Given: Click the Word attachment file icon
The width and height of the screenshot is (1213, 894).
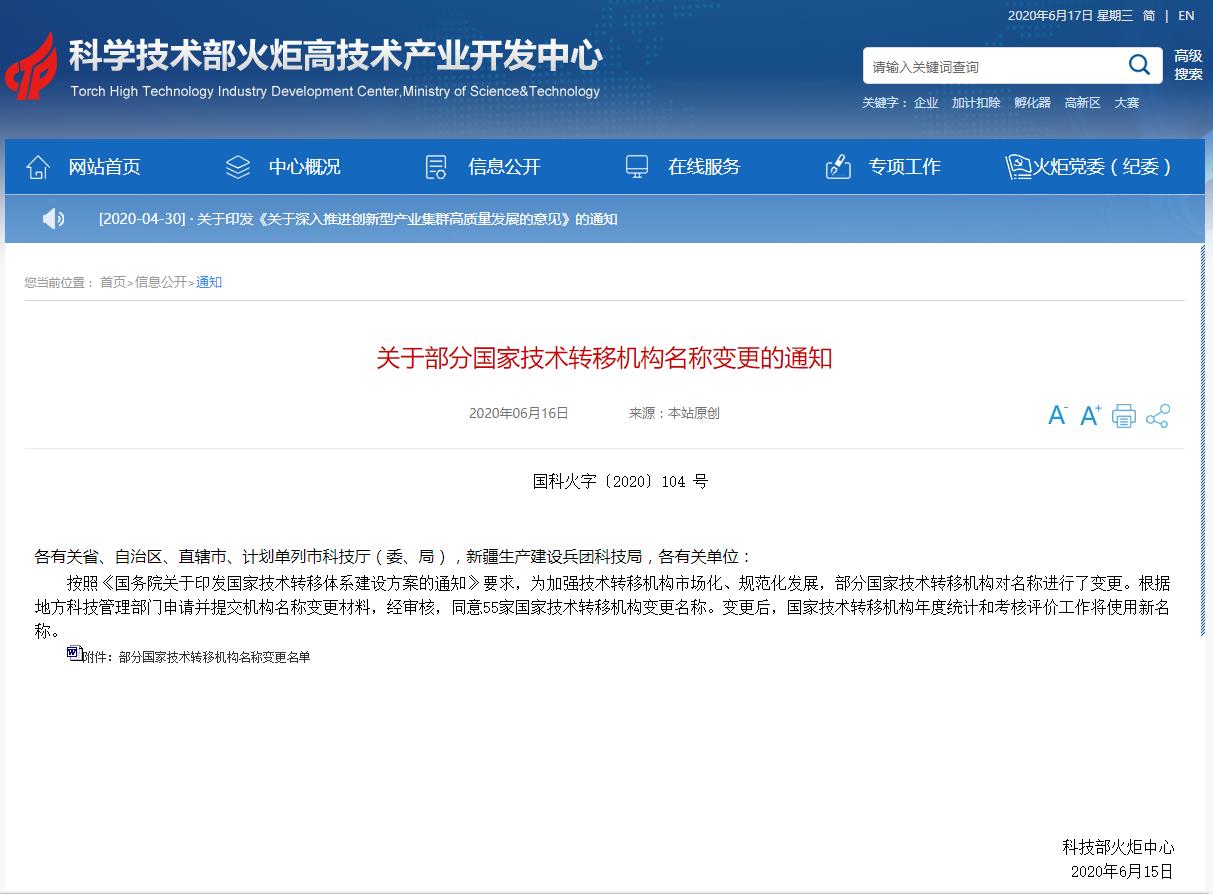Looking at the screenshot, I should point(75,654).
